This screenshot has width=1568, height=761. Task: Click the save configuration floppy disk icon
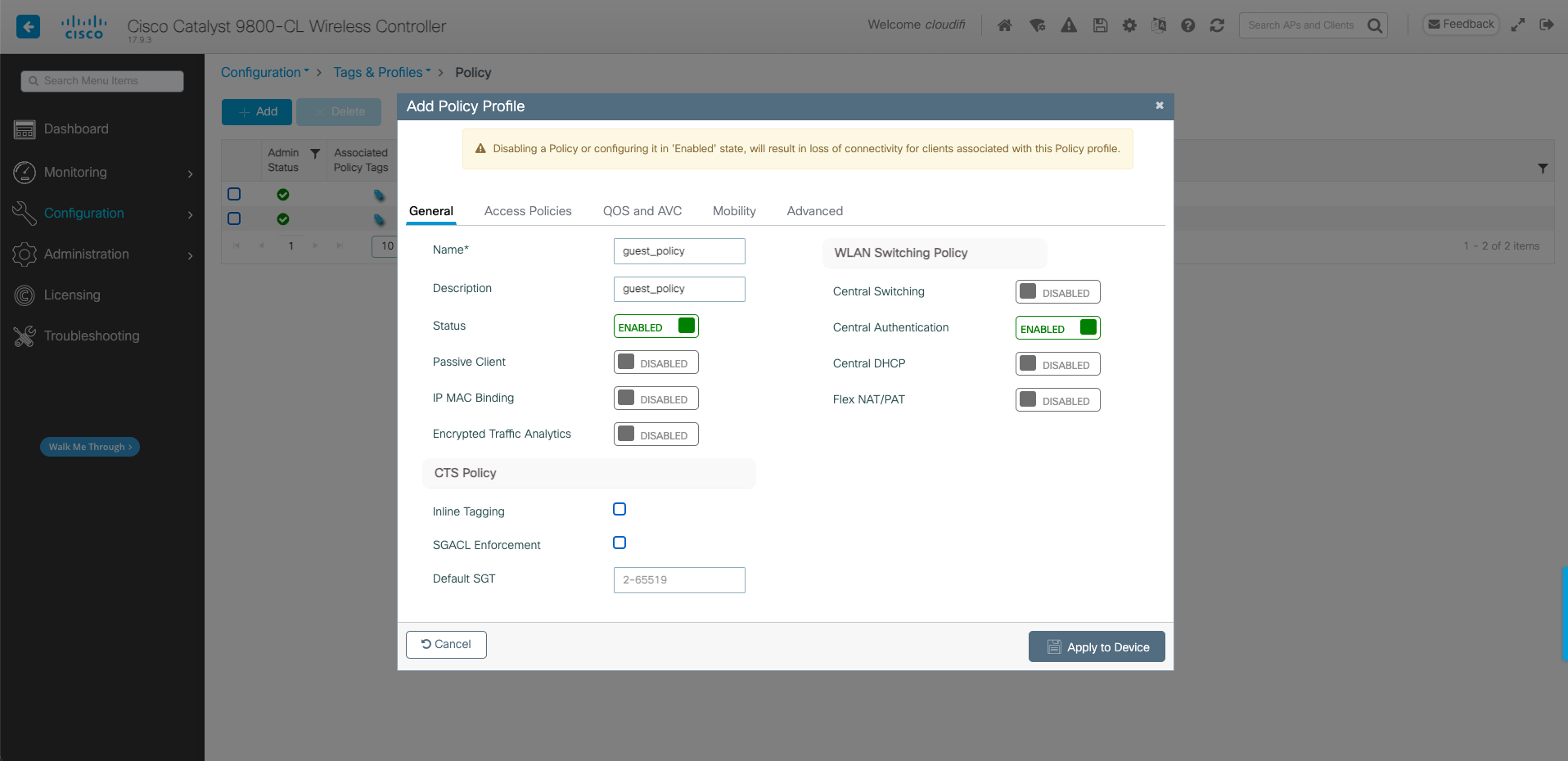click(1100, 25)
